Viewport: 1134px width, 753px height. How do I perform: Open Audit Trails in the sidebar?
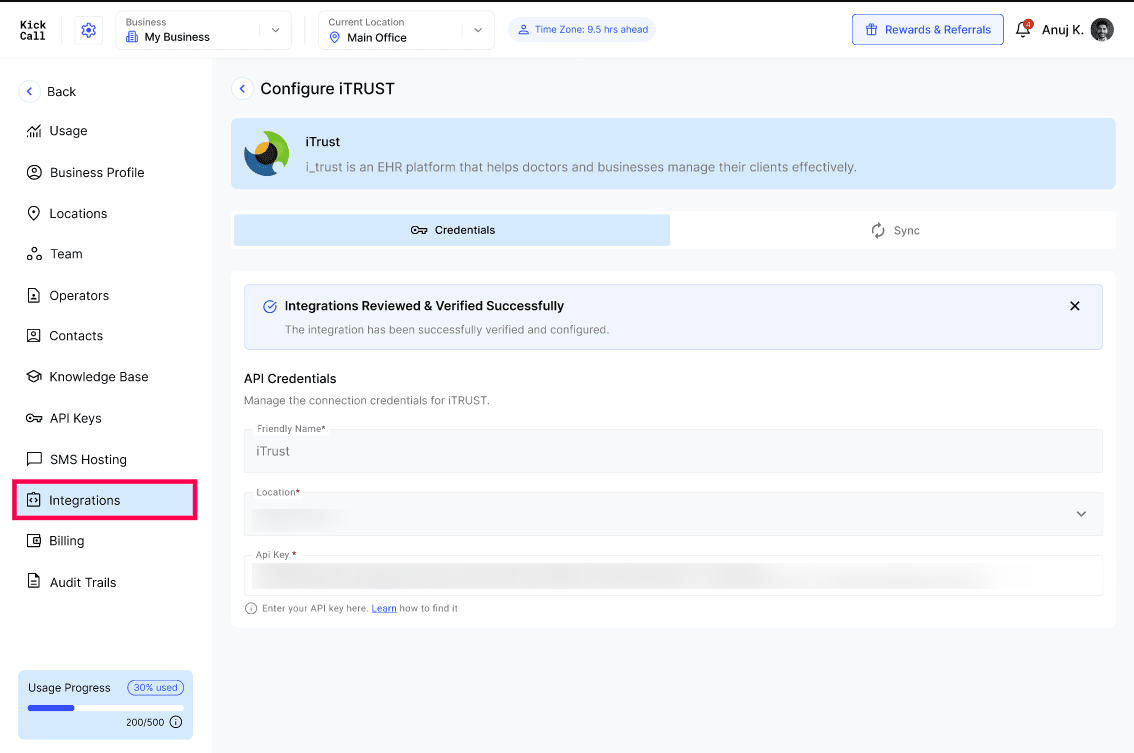105,582
